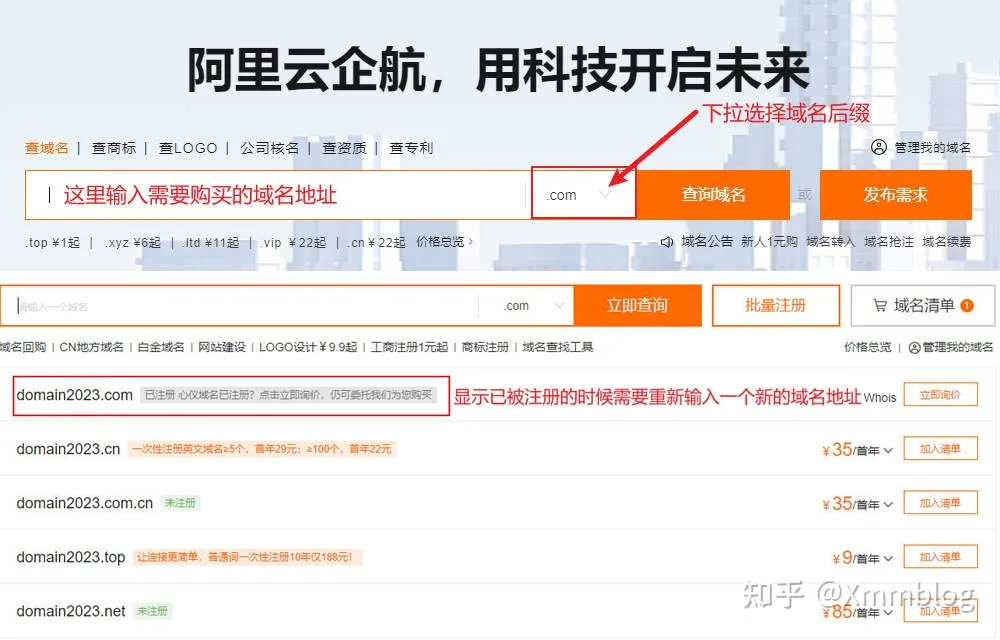The height and width of the screenshot is (640, 1000).
Task: Open 网站建设 link
Action: [x=221, y=347]
